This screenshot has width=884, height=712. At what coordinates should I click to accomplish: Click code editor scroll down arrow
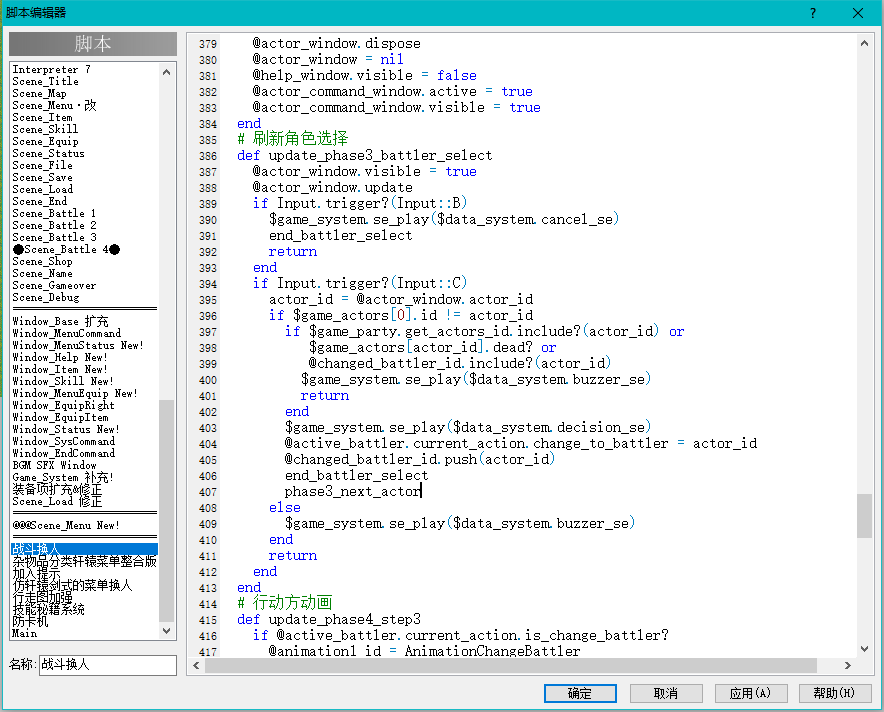point(864,649)
